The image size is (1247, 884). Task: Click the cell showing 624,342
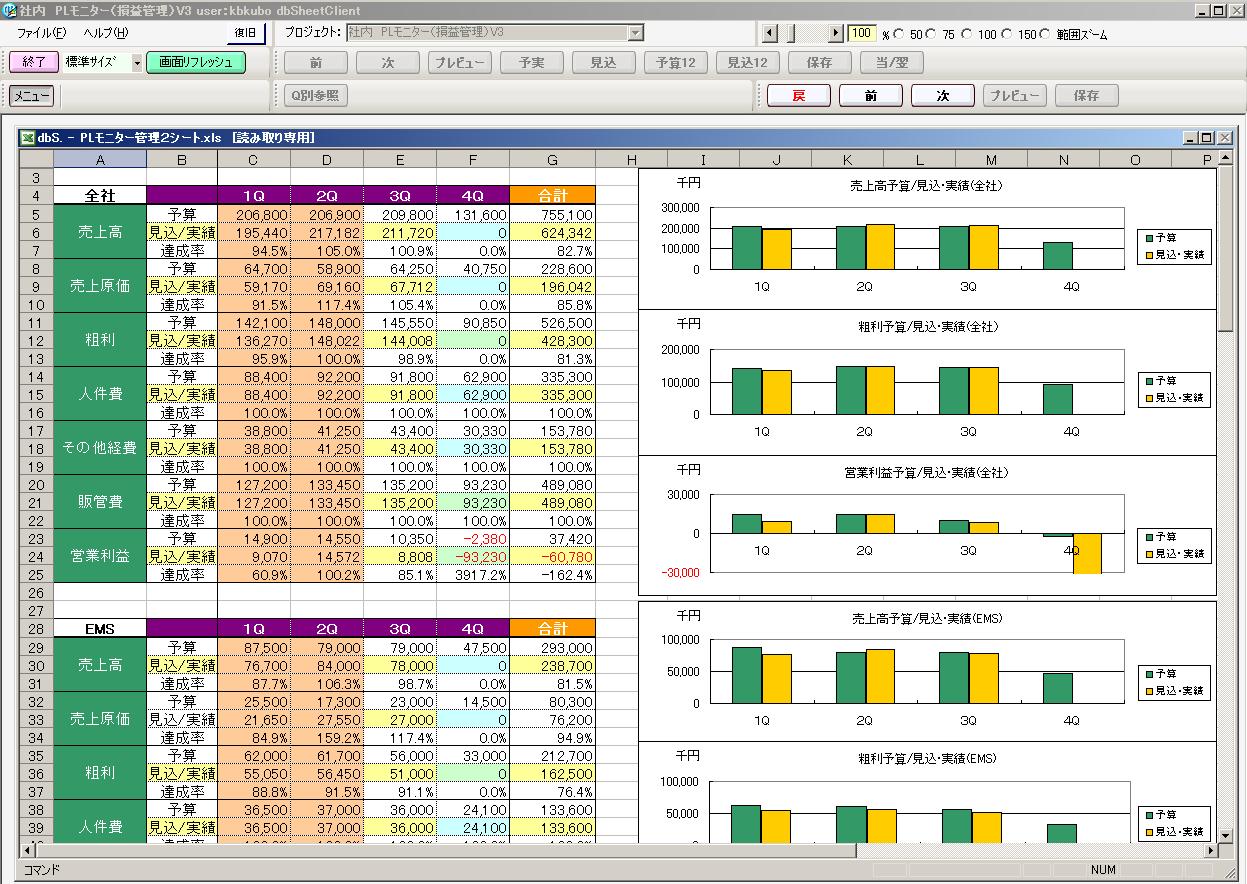coord(553,232)
